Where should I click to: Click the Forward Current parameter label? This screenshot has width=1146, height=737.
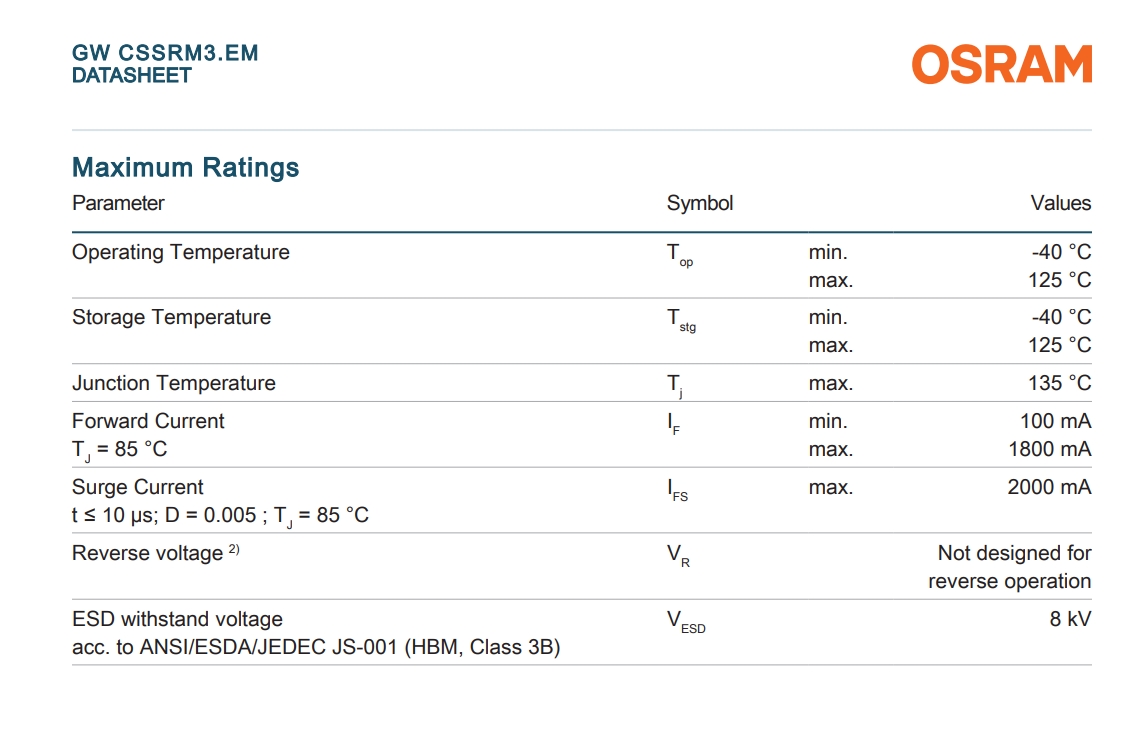(x=148, y=421)
